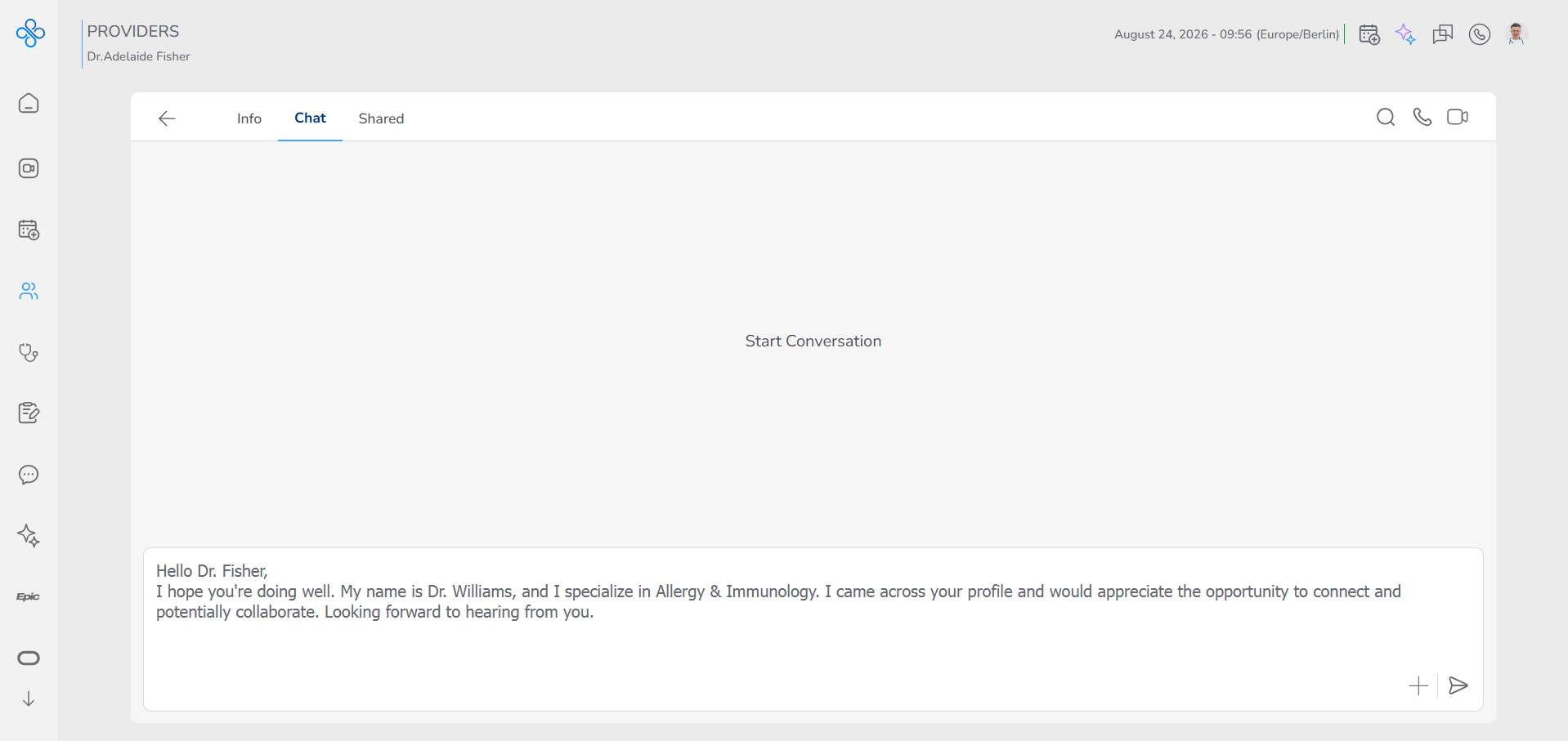Search the chat with magnifier icon
Image resolution: width=1568 pixels, height=741 pixels.
pos(1386,117)
